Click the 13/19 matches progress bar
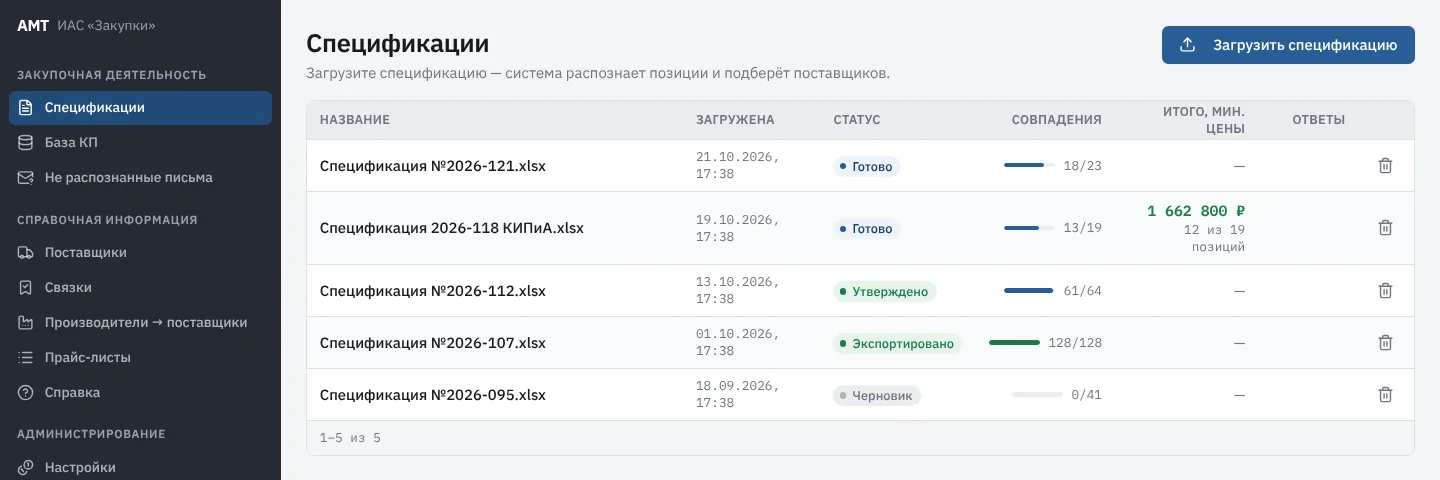Screen dimensions: 1440x480 click(x=1029, y=228)
